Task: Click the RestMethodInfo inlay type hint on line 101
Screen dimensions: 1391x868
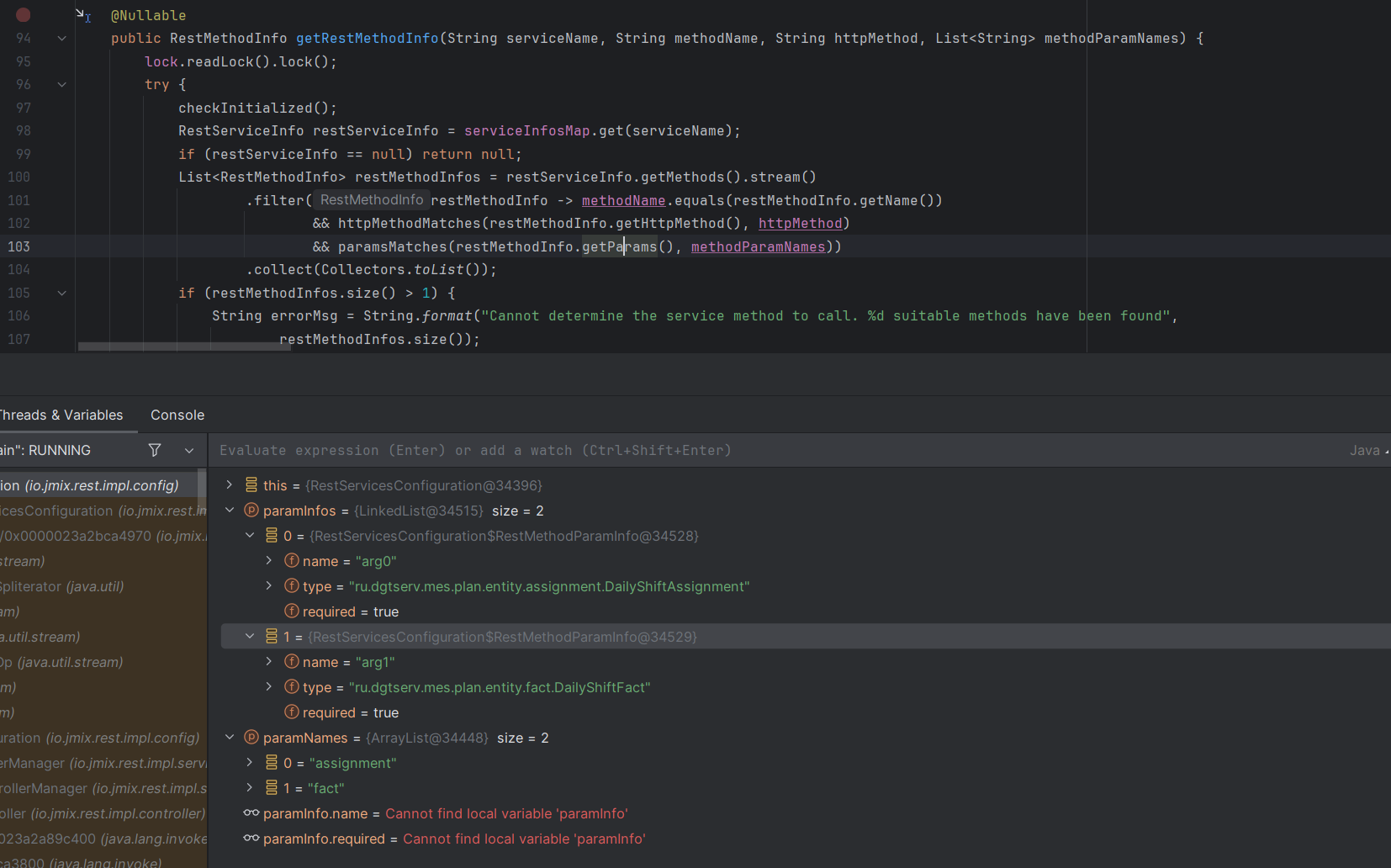Action: [x=372, y=200]
